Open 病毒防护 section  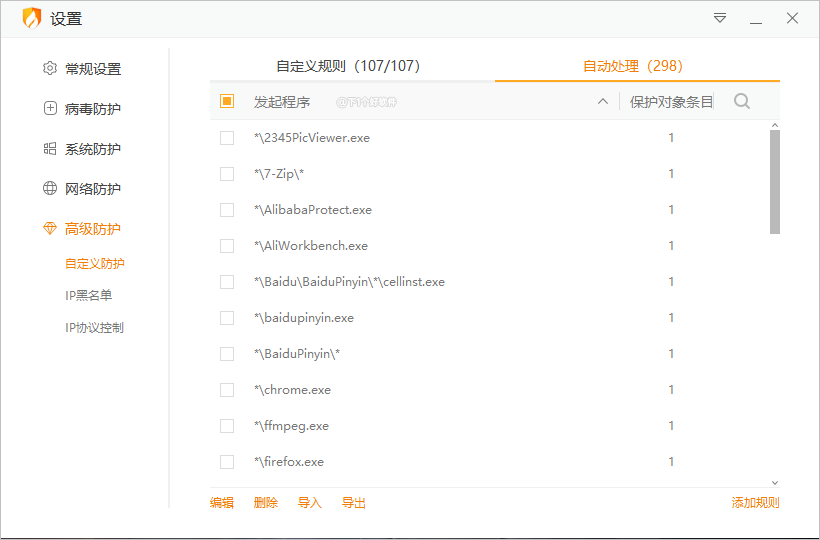(93, 109)
